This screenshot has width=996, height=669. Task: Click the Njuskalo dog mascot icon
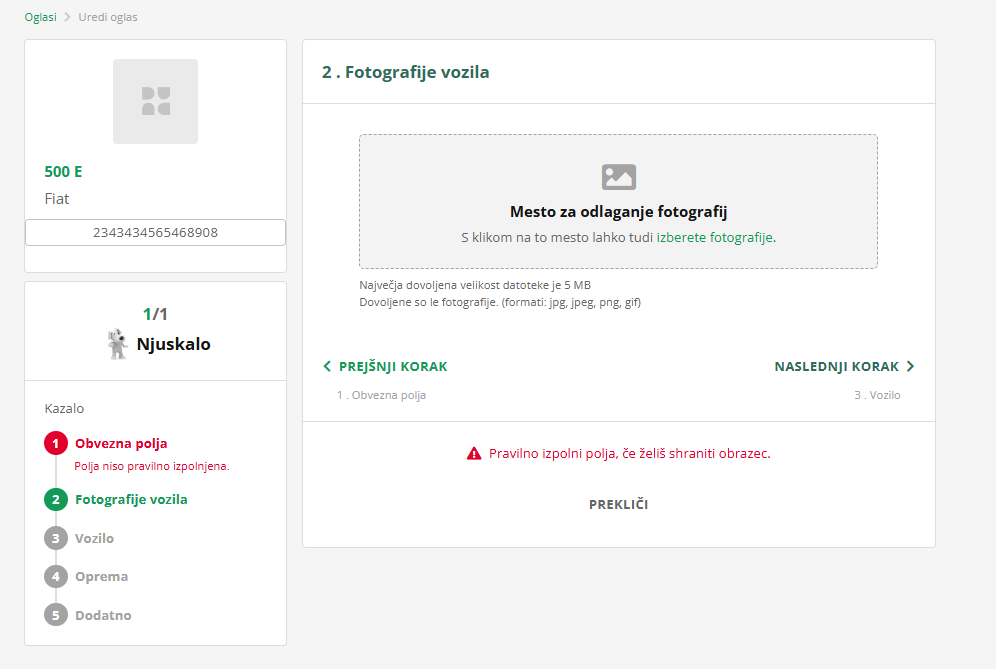[x=117, y=344]
